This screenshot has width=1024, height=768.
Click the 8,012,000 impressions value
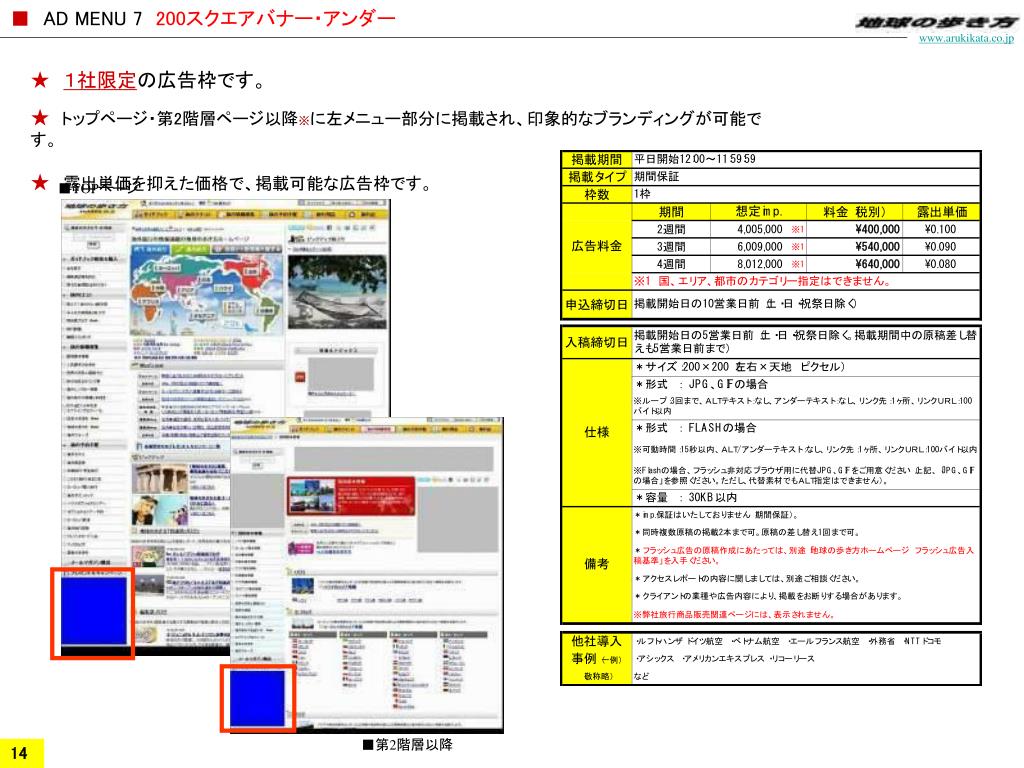pyautogui.click(x=760, y=264)
